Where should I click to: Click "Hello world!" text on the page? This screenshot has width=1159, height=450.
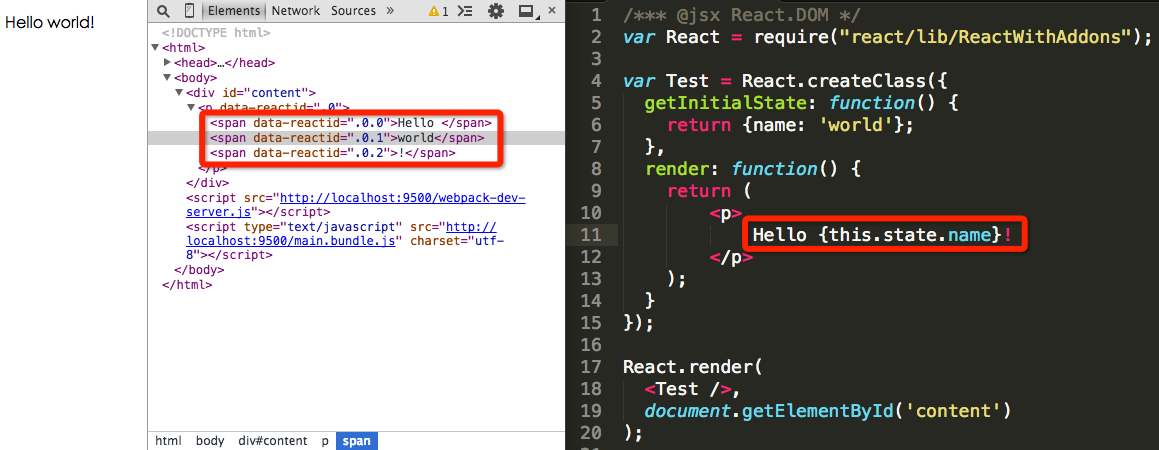[x=50, y=22]
